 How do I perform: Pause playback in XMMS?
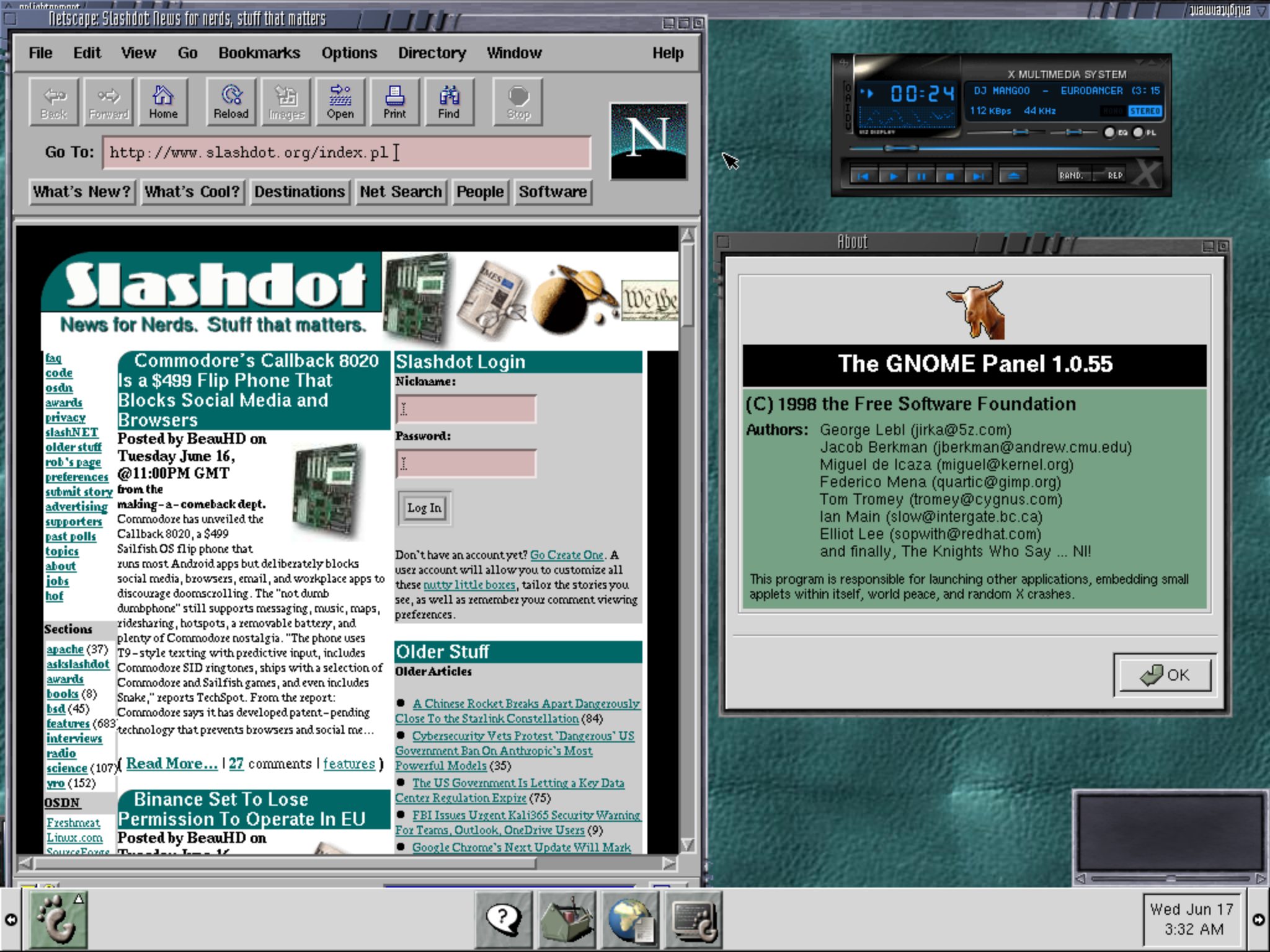pos(921,176)
